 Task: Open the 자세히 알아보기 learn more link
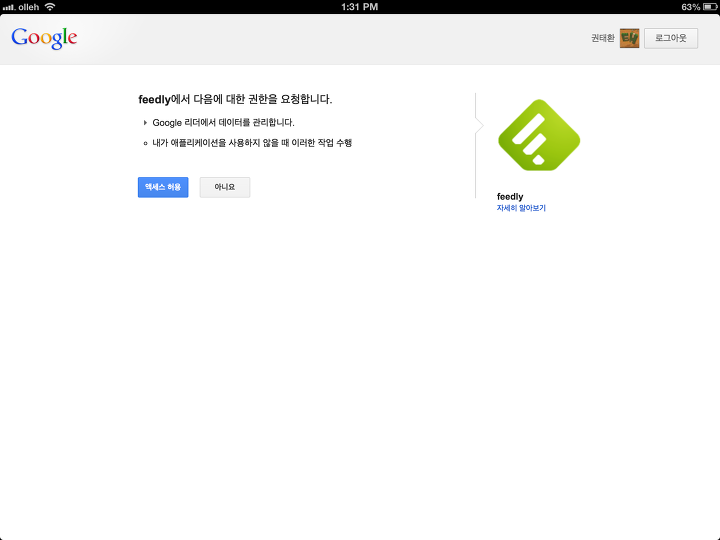[521, 208]
